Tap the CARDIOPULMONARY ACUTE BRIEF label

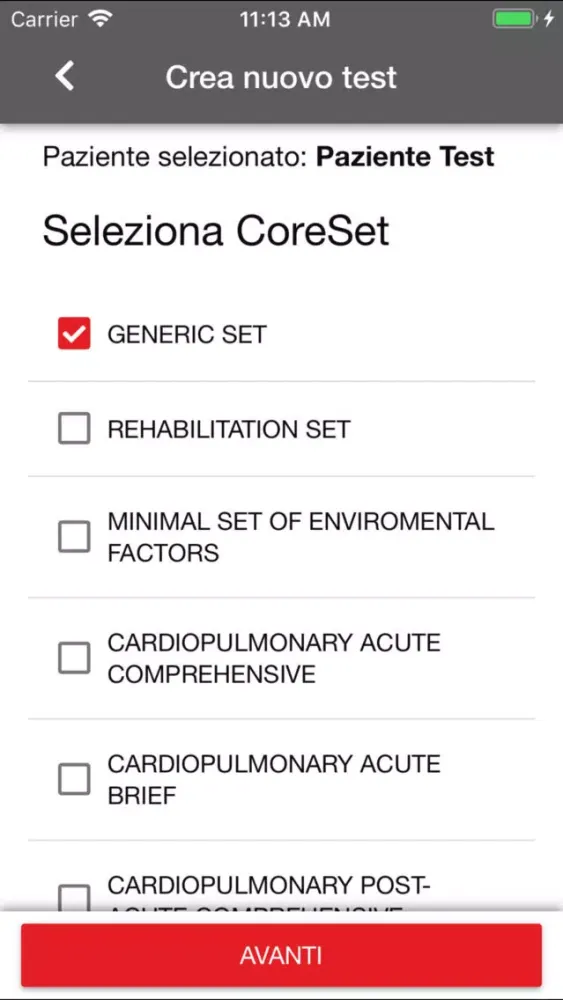pos(274,779)
